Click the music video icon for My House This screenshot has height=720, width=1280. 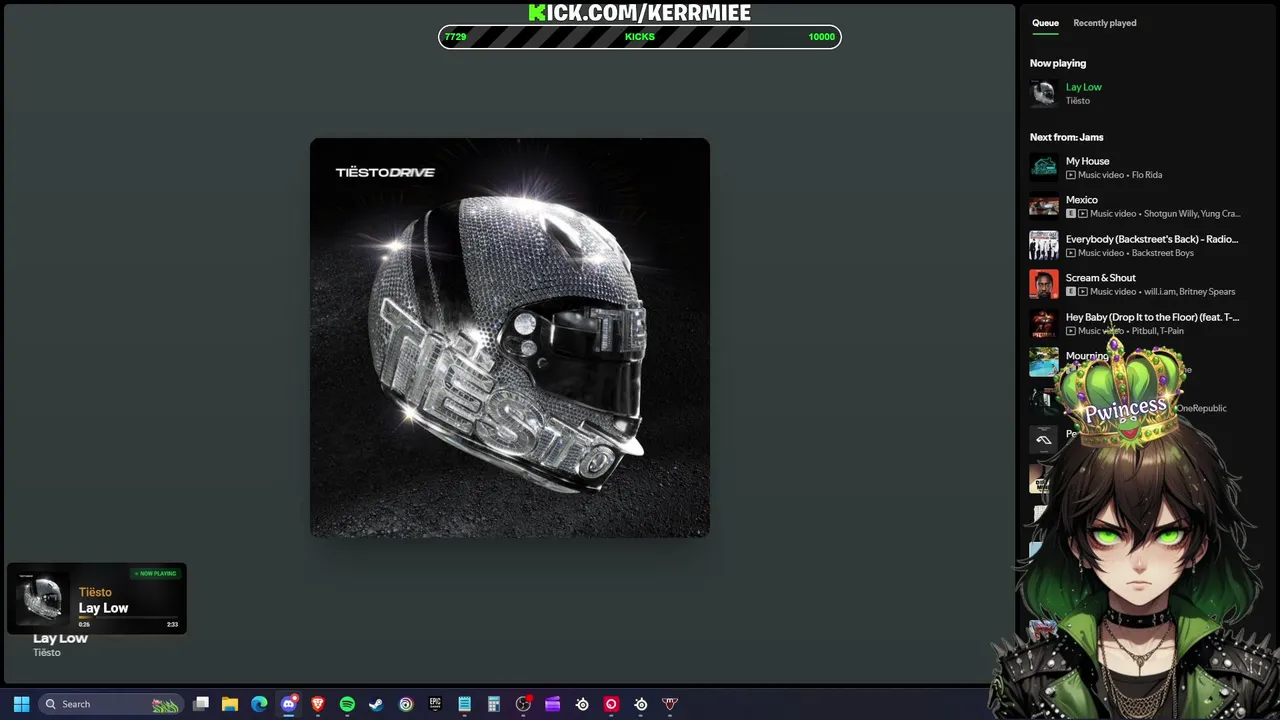coord(1071,175)
